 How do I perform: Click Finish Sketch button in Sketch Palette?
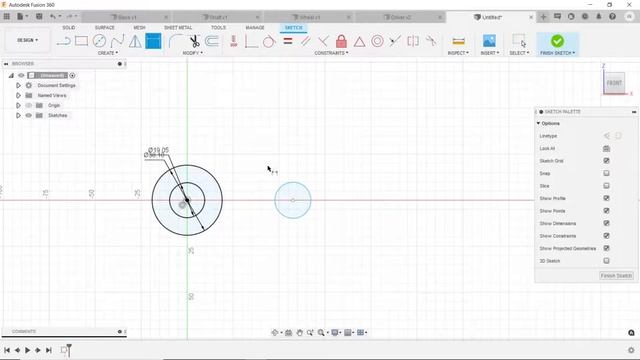pos(616,276)
